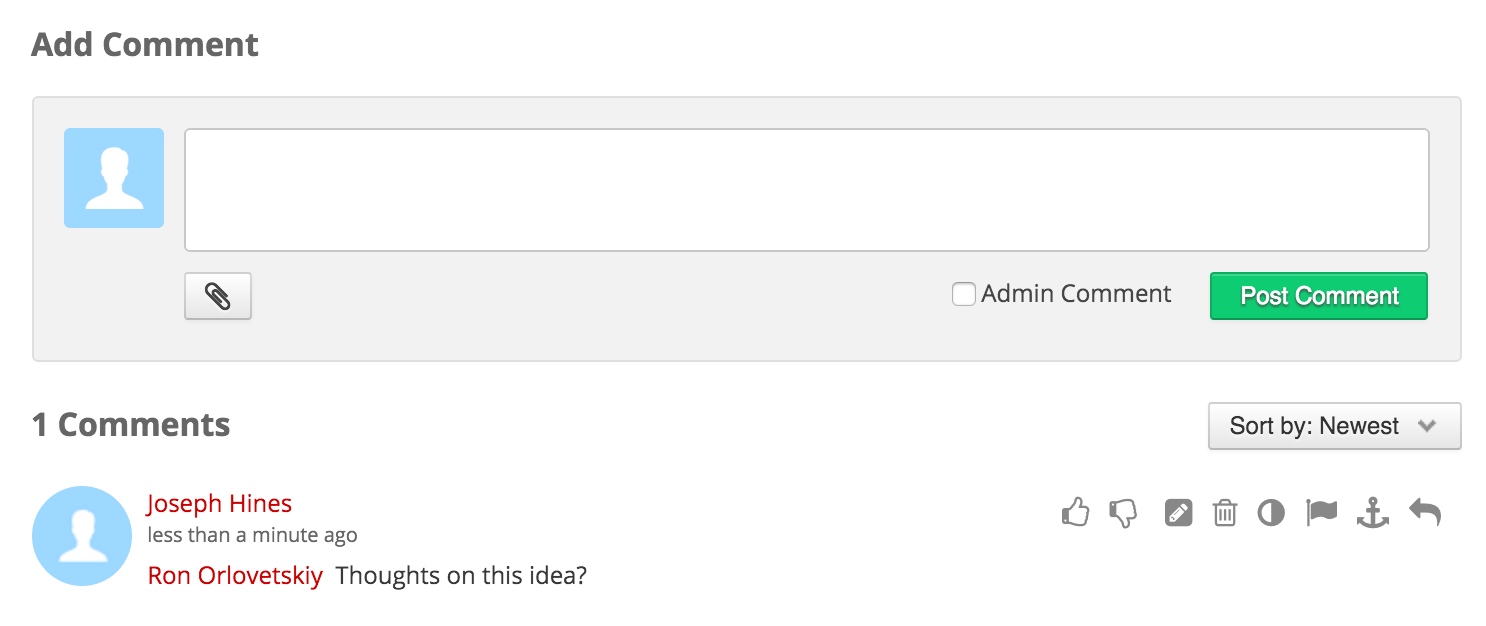Click the Post Comment button

tap(1319, 296)
